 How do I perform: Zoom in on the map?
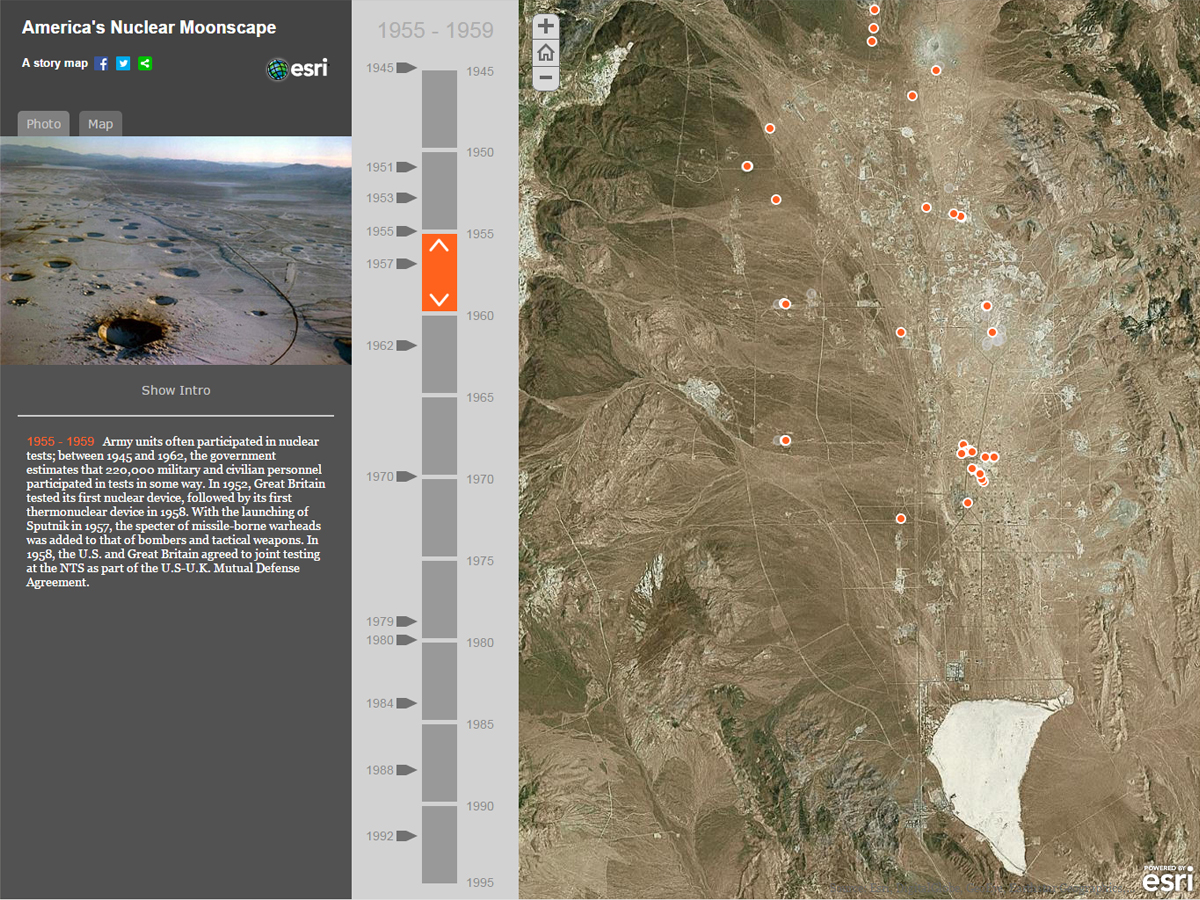(546, 27)
